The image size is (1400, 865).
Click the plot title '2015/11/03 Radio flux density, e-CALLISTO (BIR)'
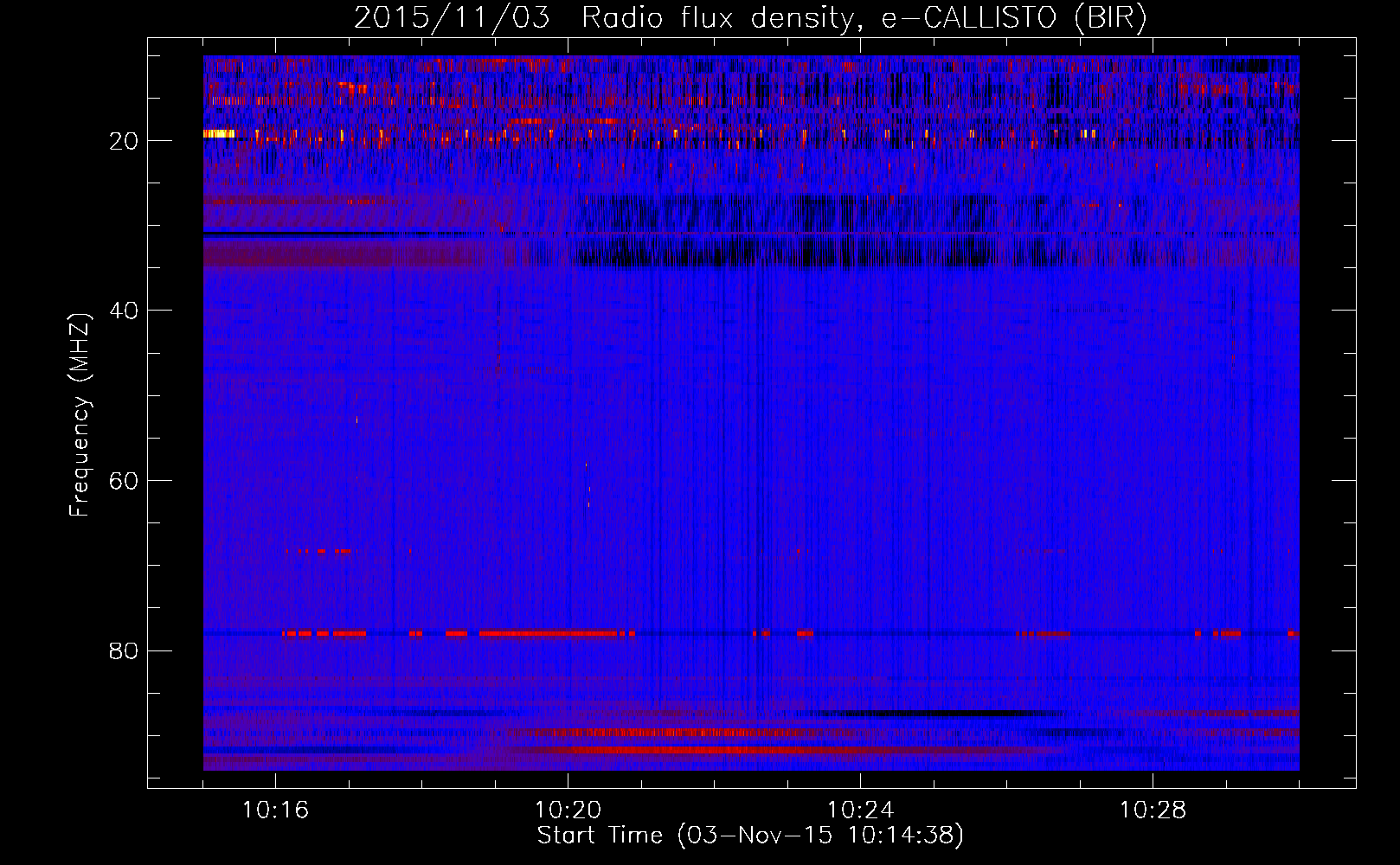tap(750, 18)
